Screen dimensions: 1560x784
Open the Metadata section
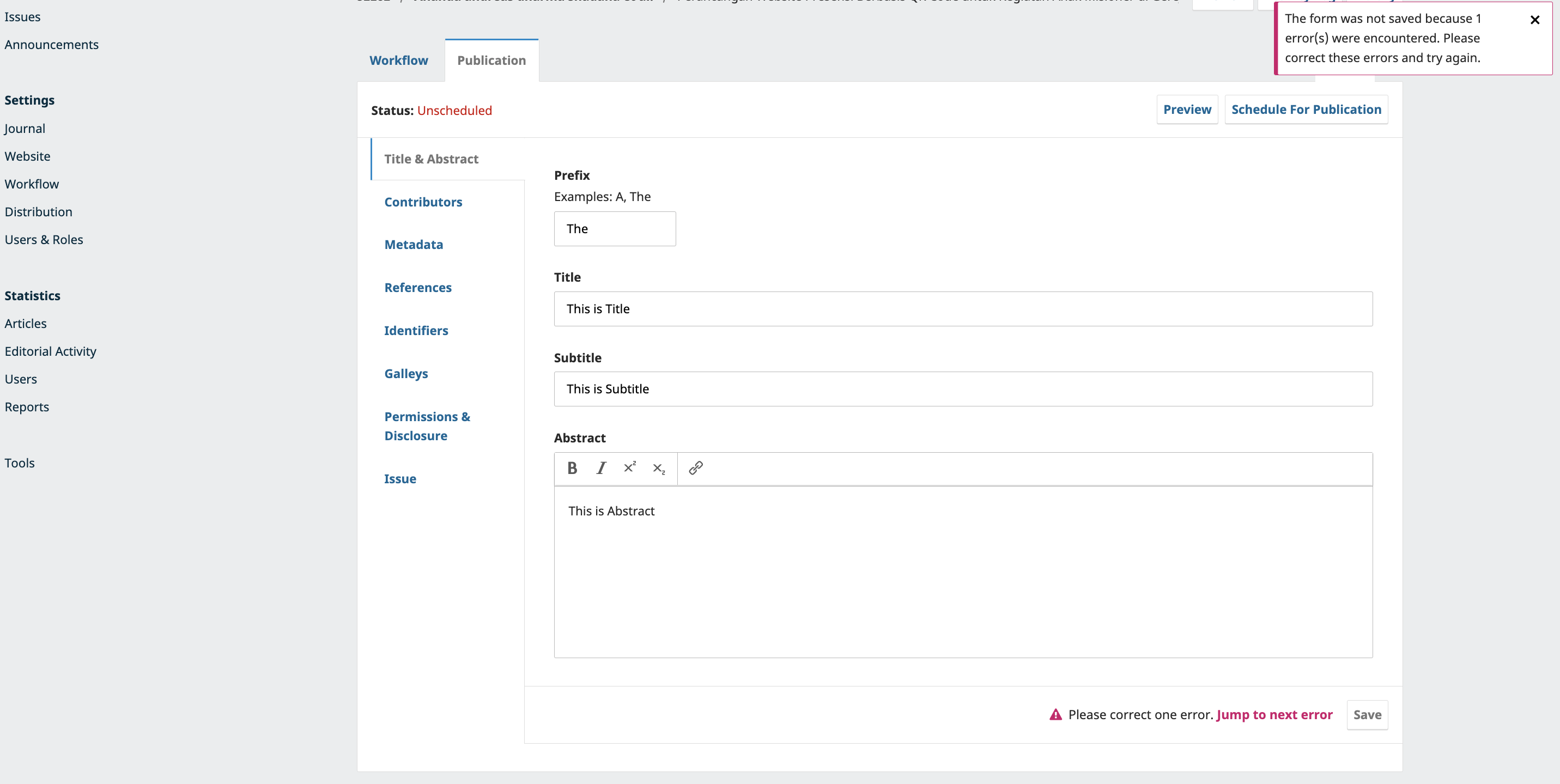click(414, 245)
